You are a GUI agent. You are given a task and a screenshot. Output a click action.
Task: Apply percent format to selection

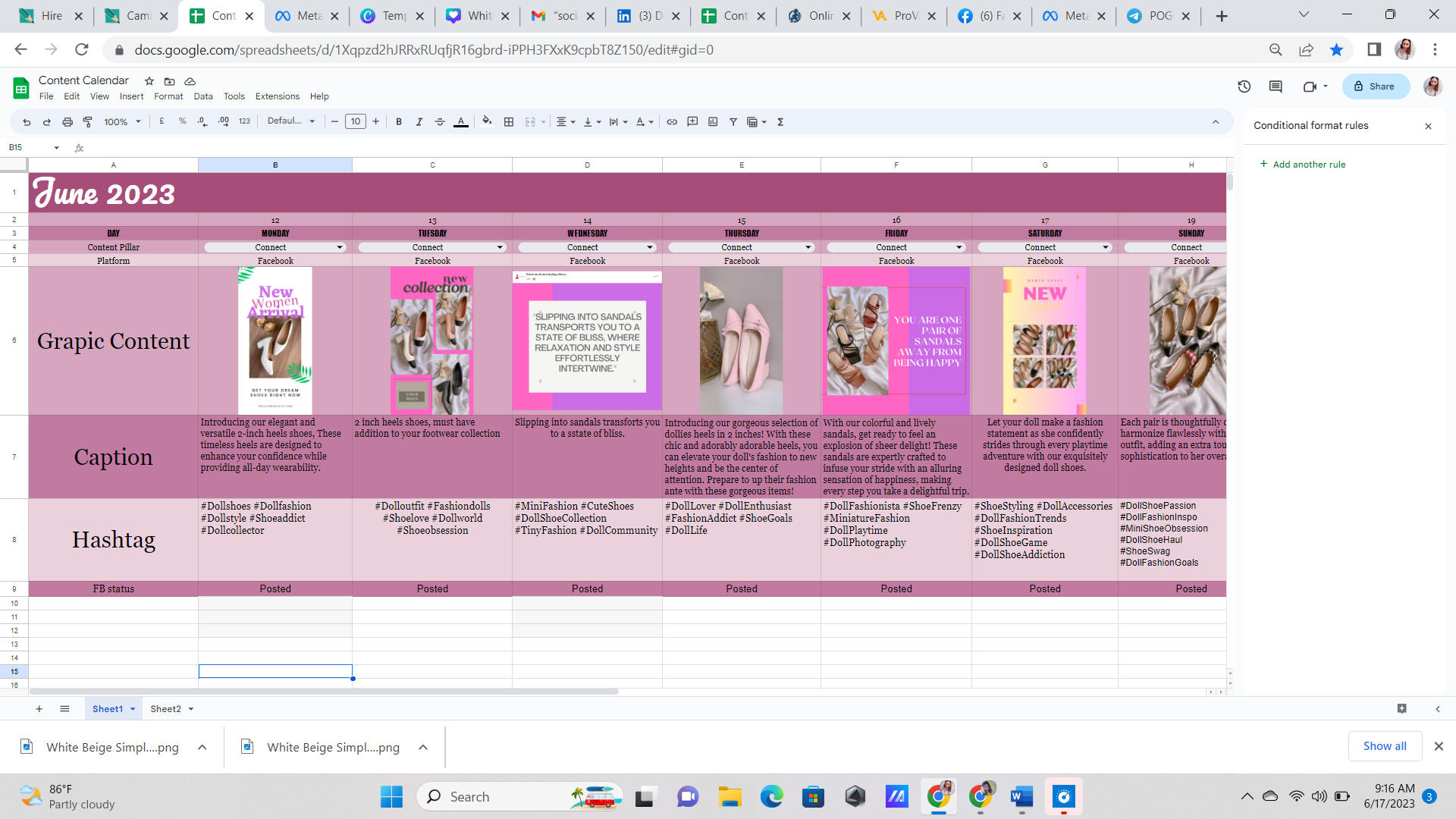182,121
